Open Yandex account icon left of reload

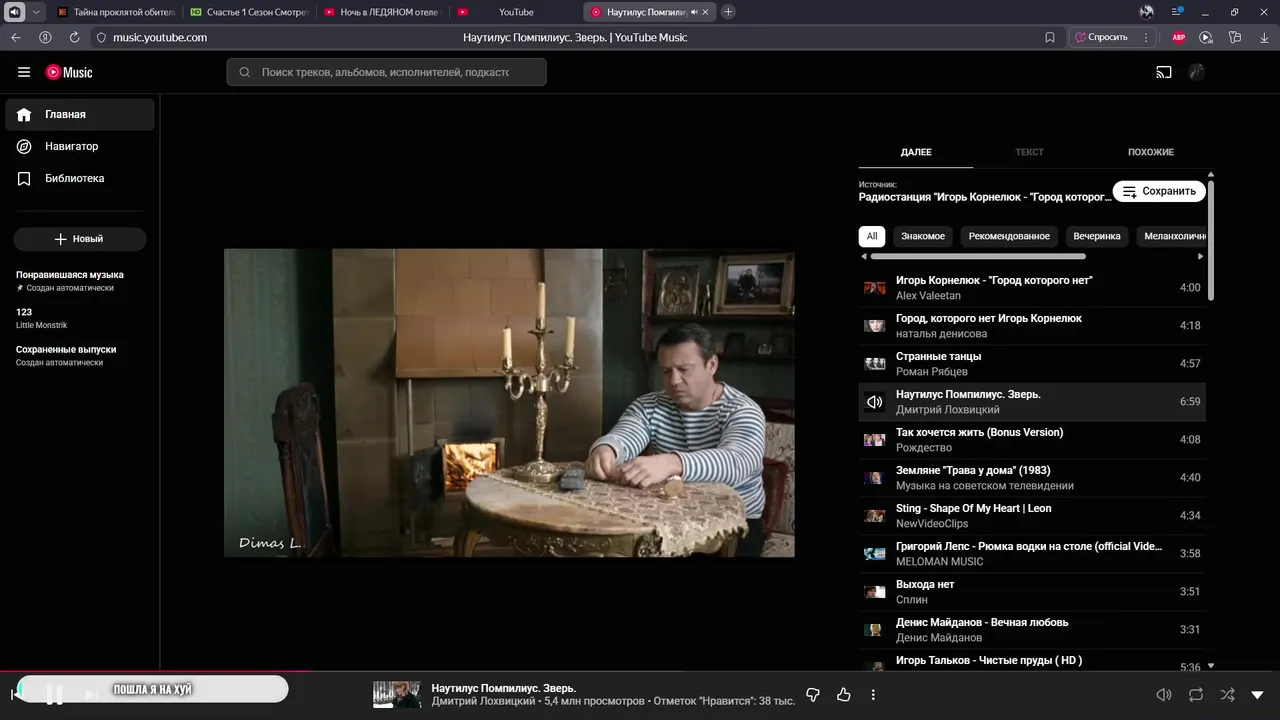coord(45,37)
